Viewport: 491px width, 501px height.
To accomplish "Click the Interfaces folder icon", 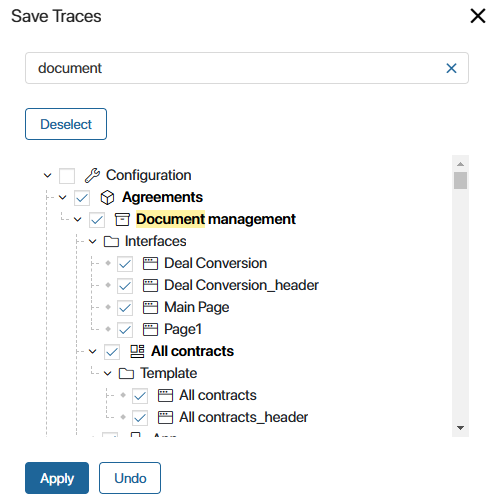I will (111, 241).
